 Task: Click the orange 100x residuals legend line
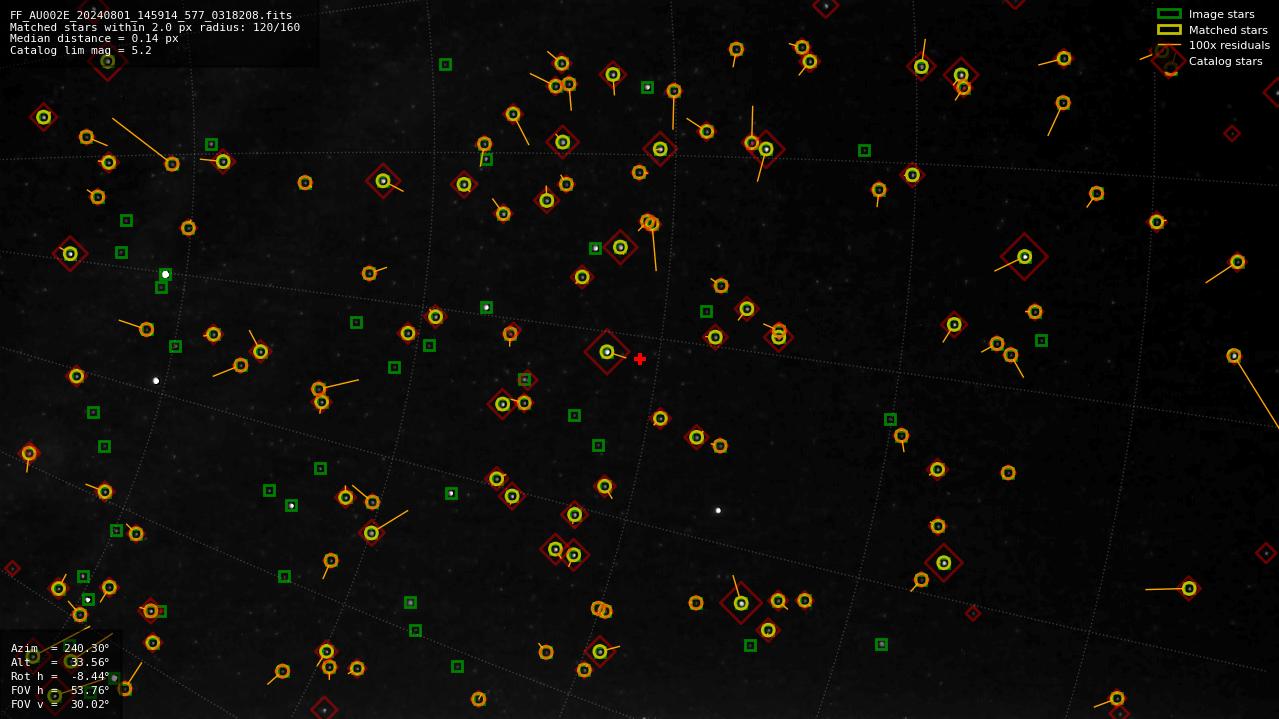point(1169,45)
